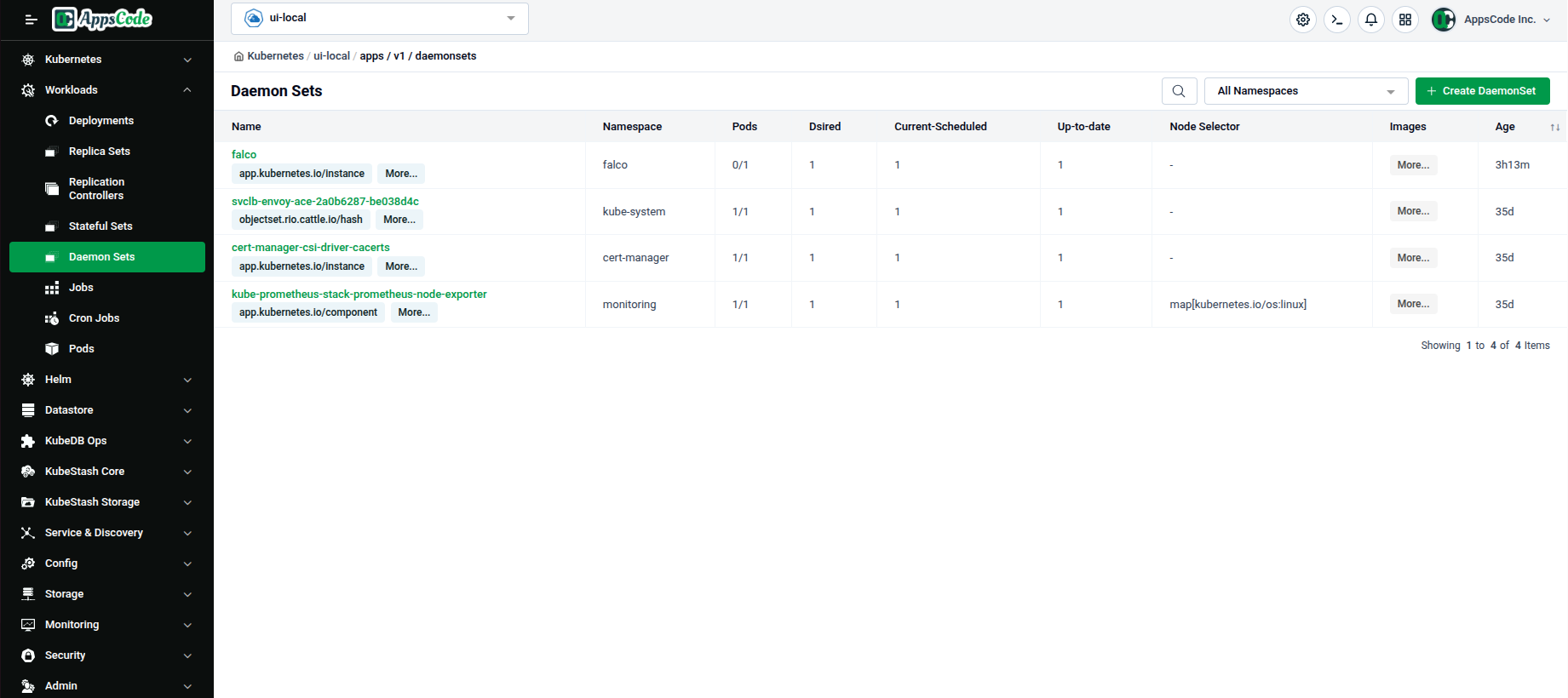Show more images for the falco row

(1414, 165)
